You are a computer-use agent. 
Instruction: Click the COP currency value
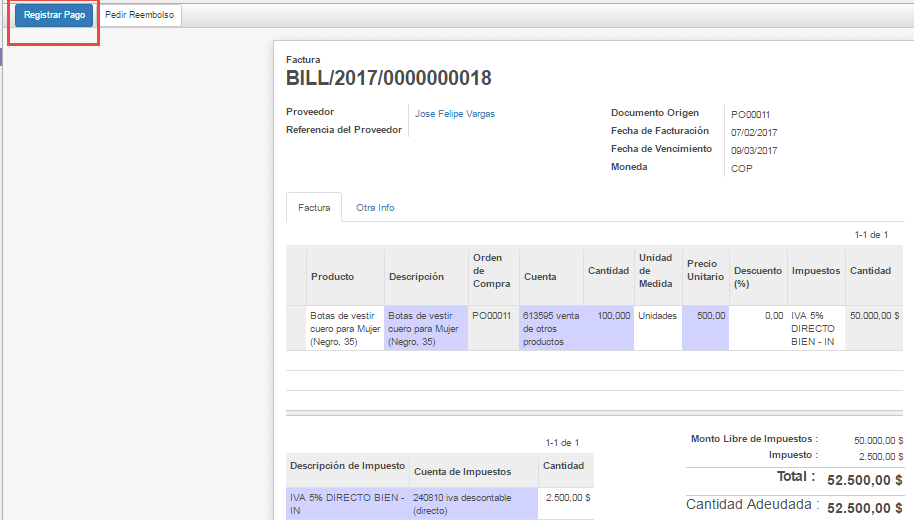pyautogui.click(x=741, y=169)
